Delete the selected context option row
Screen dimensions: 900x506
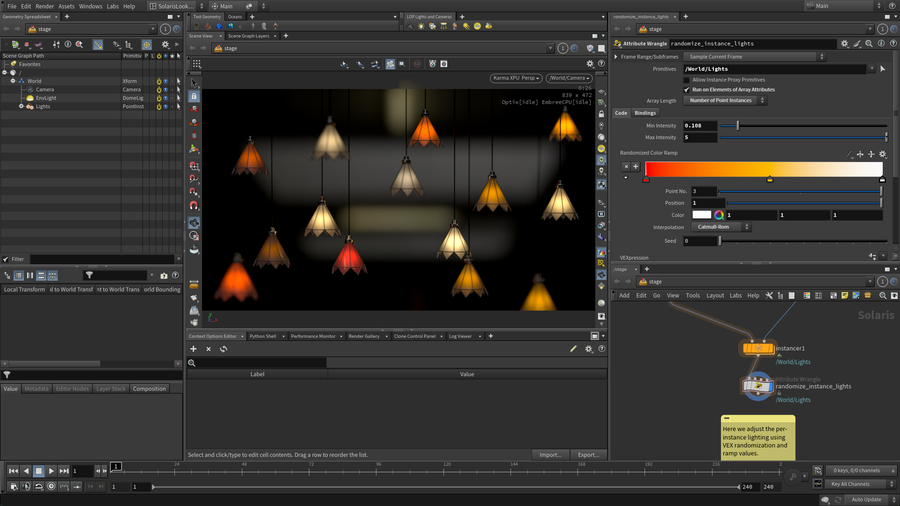tap(208, 349)
